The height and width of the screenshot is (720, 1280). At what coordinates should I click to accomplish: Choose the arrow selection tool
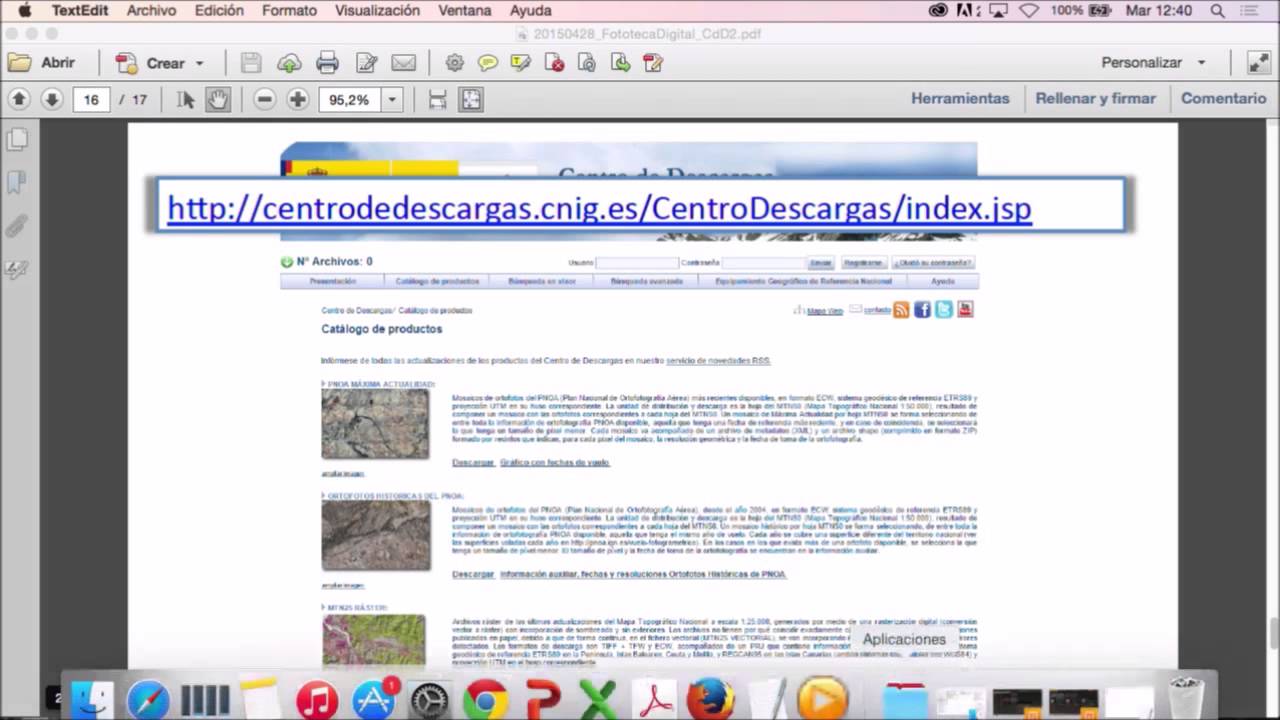point(186,99)
